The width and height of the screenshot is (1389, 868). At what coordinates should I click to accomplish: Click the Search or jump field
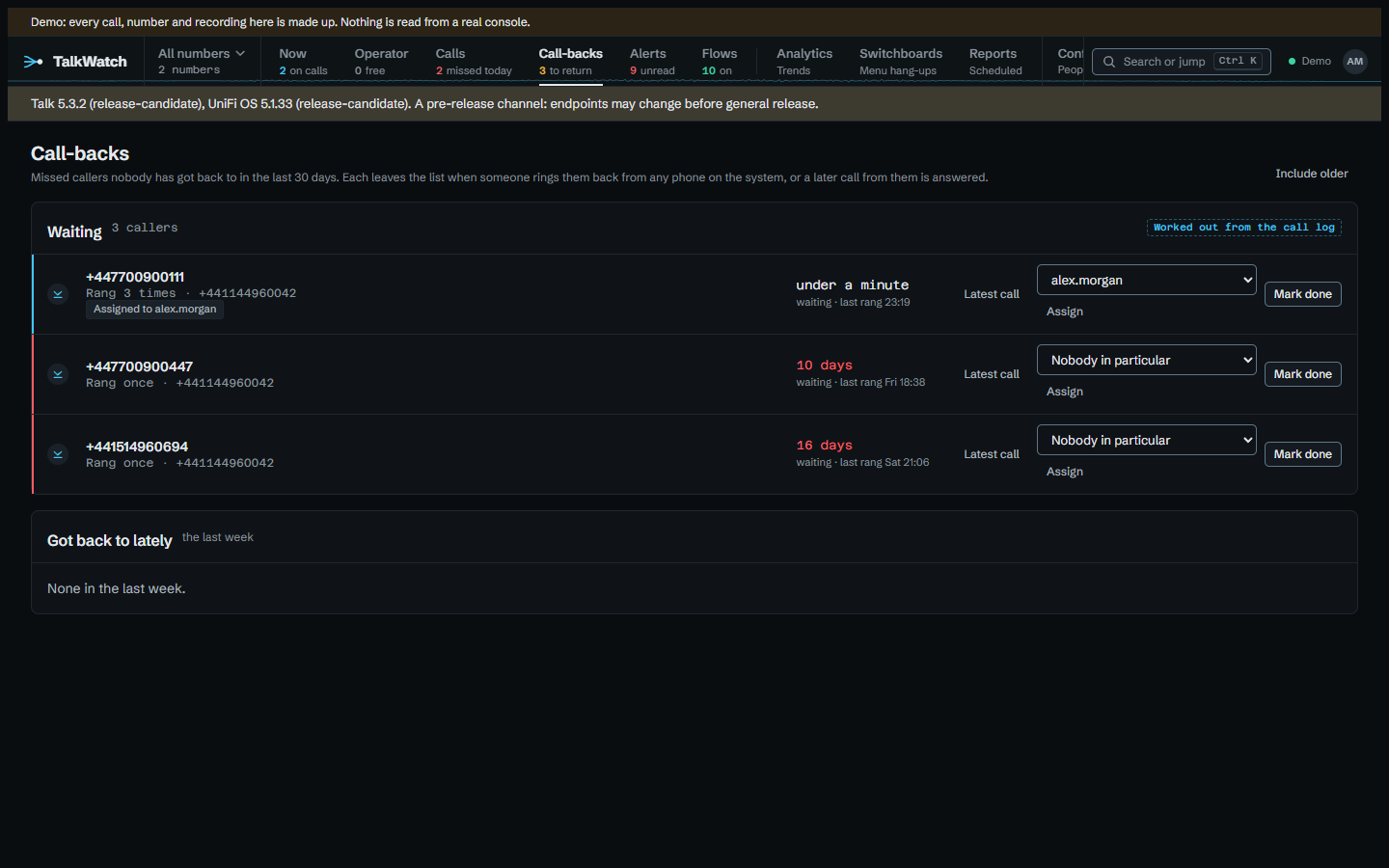coord(1181,62)
